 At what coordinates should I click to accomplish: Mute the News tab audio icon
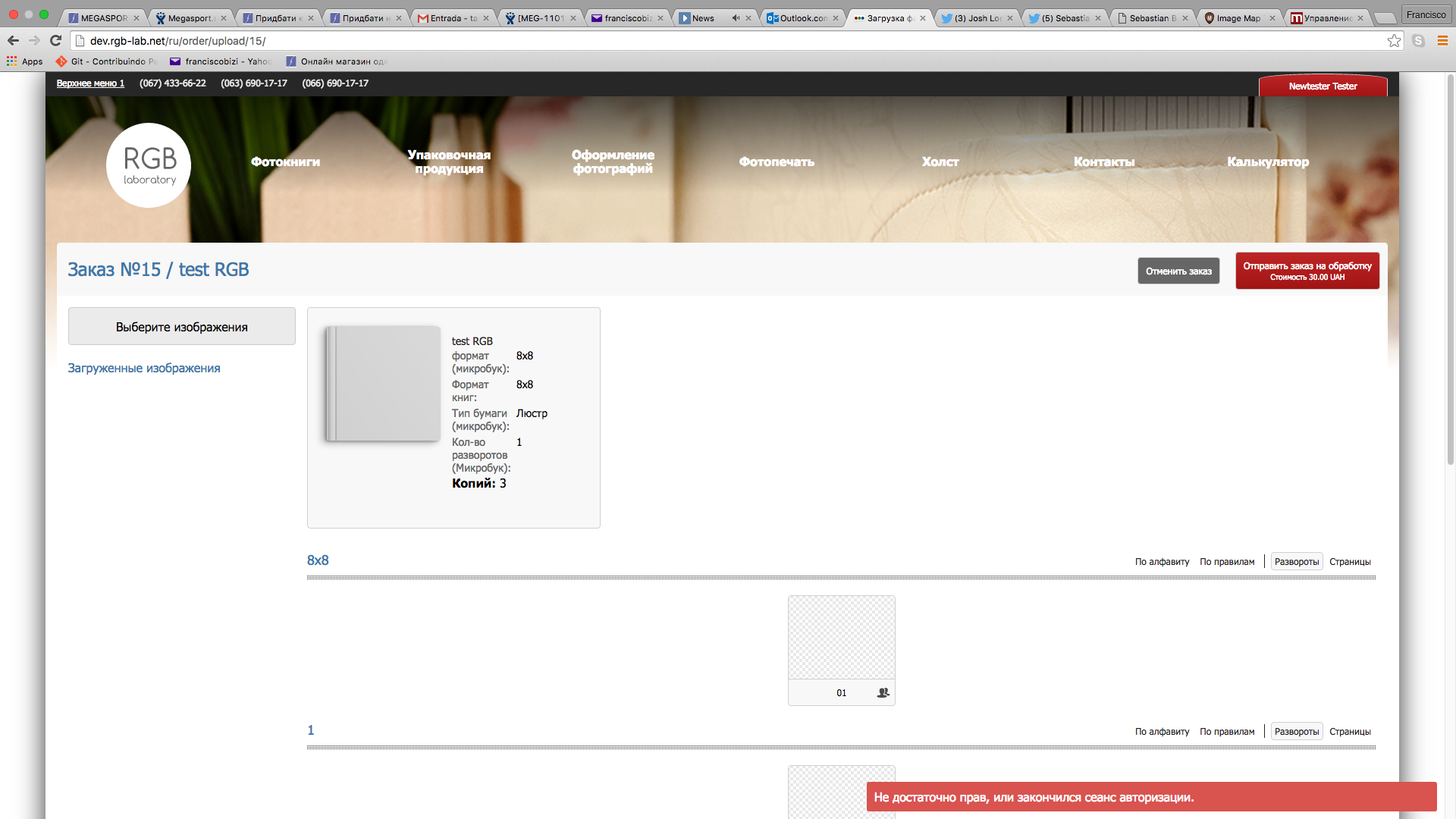click(x=735, y=18)
